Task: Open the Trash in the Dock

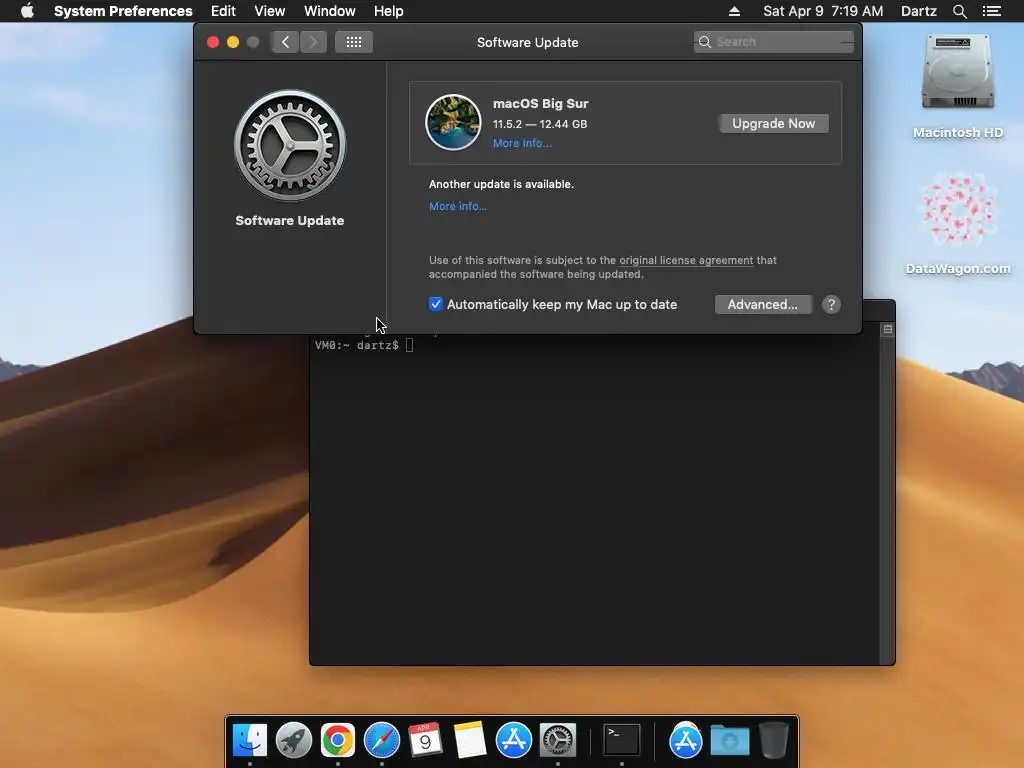Action: (x=774, y=740)
